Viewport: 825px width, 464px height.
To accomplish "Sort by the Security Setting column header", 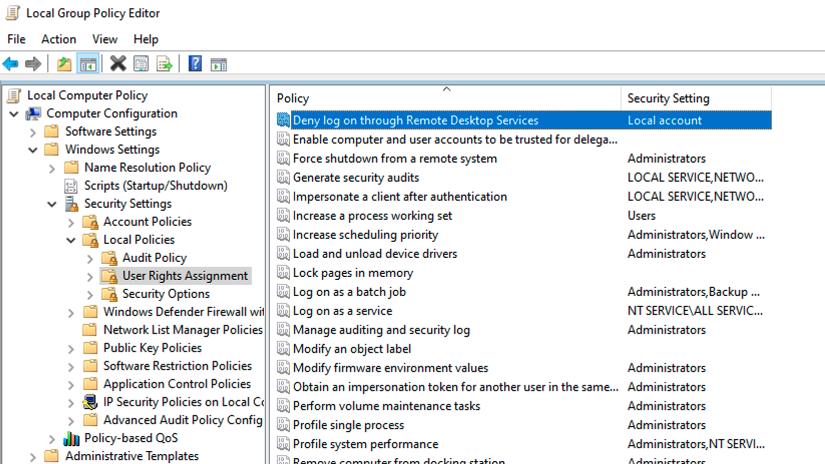I will tap(696, 98).
